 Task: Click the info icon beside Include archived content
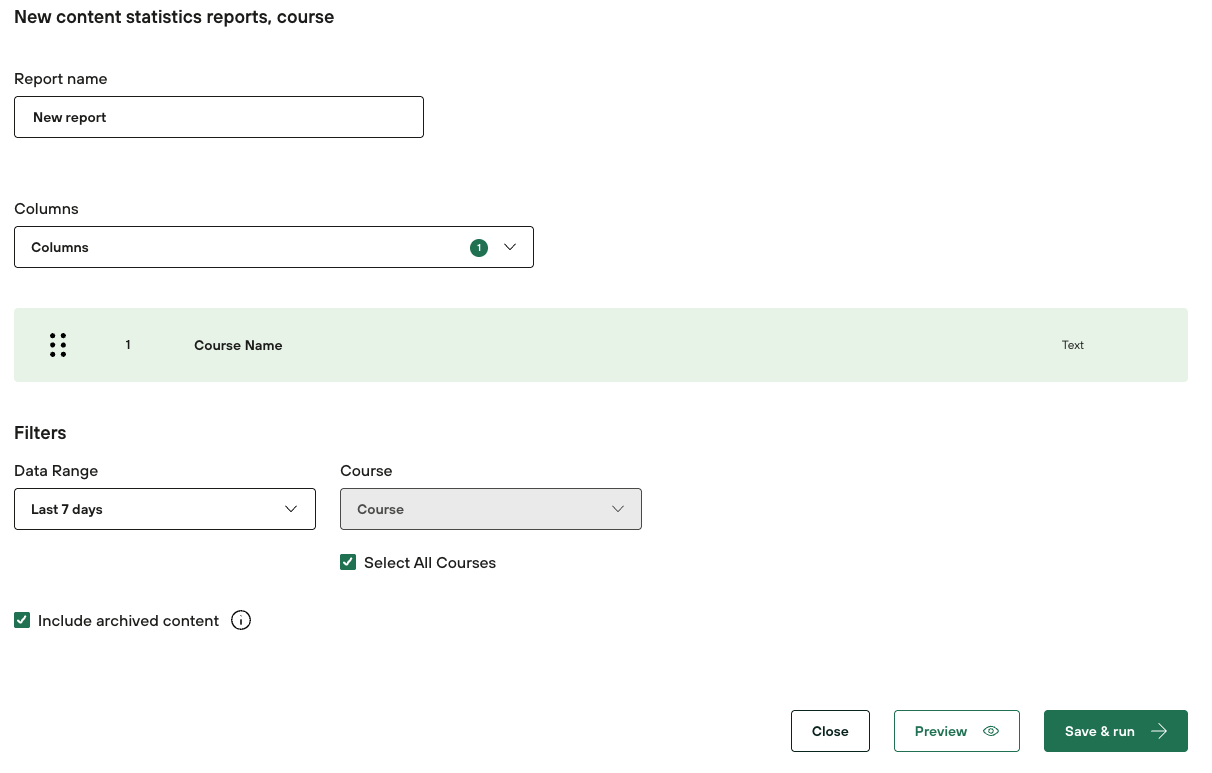(x=241, y=621)
